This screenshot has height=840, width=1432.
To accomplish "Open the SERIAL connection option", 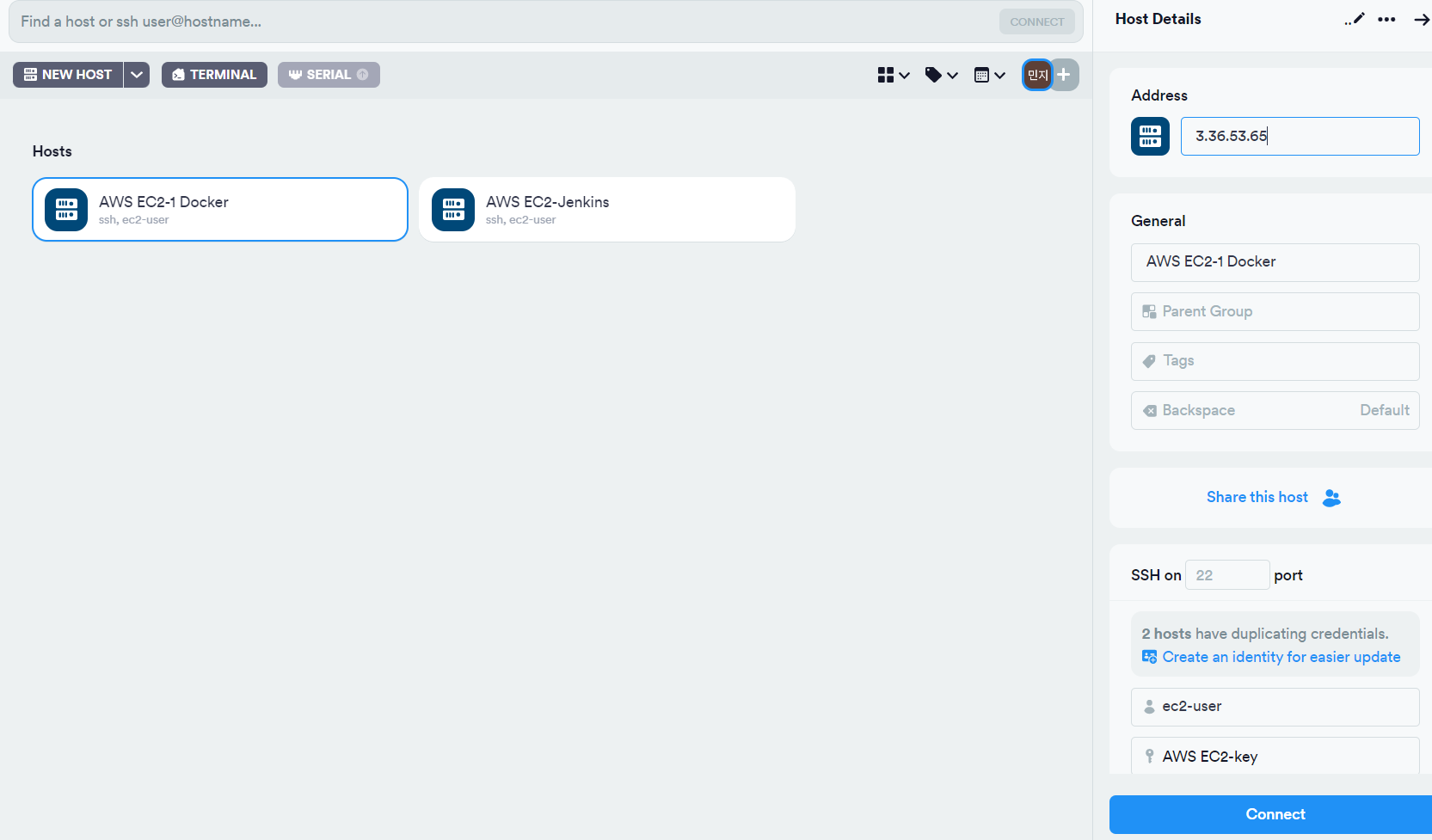I will coord(329,75).
